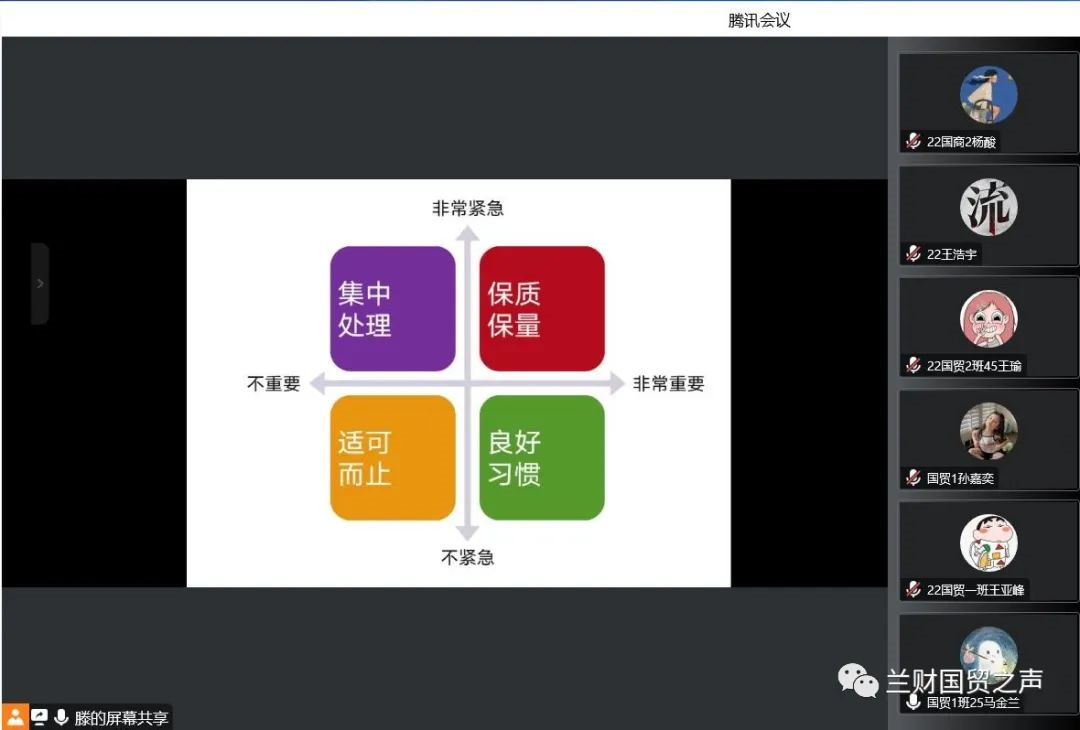Click the muted mic icon beside 22国贸一班王亚峰
This screenshot has height=730, width=1080.
tap(913, 590)
